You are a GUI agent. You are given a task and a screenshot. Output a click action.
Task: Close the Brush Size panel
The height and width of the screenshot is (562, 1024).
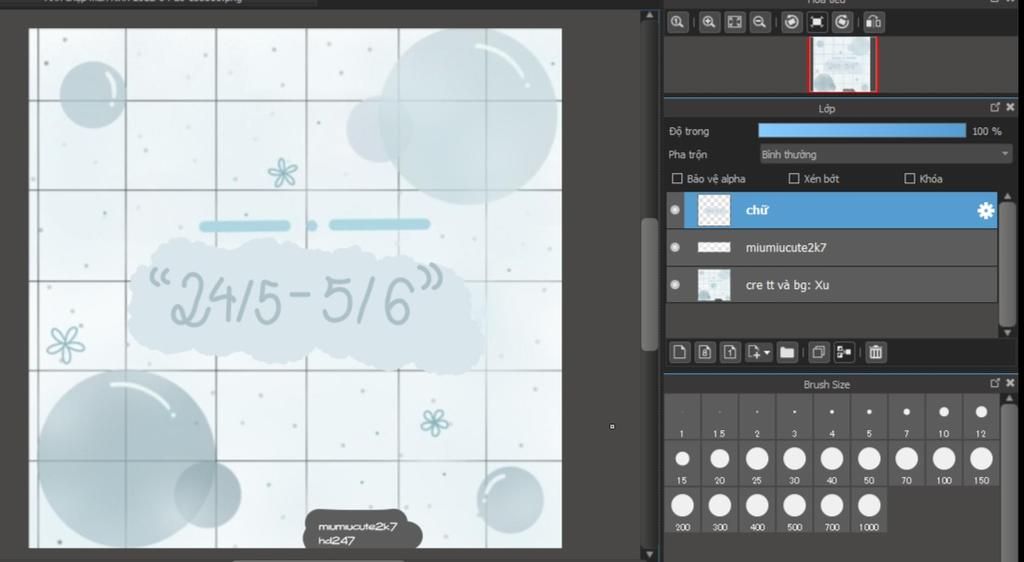point(1010,383)
